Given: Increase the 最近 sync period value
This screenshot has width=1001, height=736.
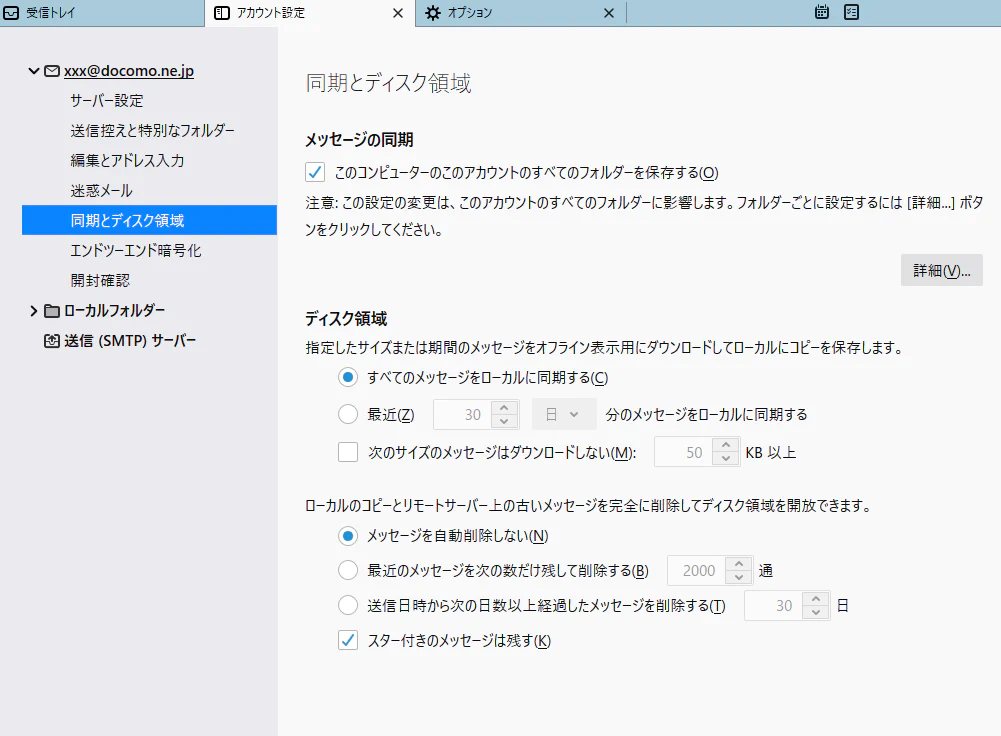Looking at the screenshot, I should click(x=504, y=407).
